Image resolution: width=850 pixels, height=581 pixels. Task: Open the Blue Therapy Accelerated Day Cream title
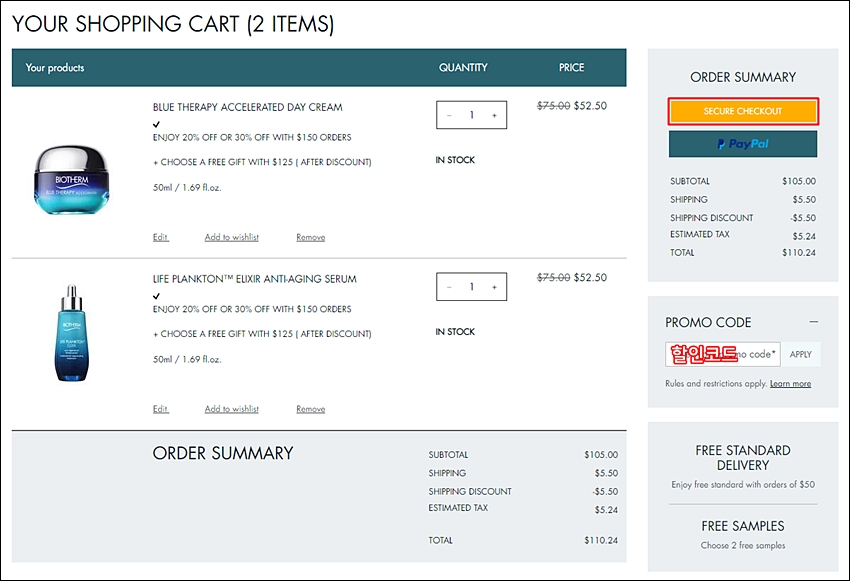tap(248, 107)
